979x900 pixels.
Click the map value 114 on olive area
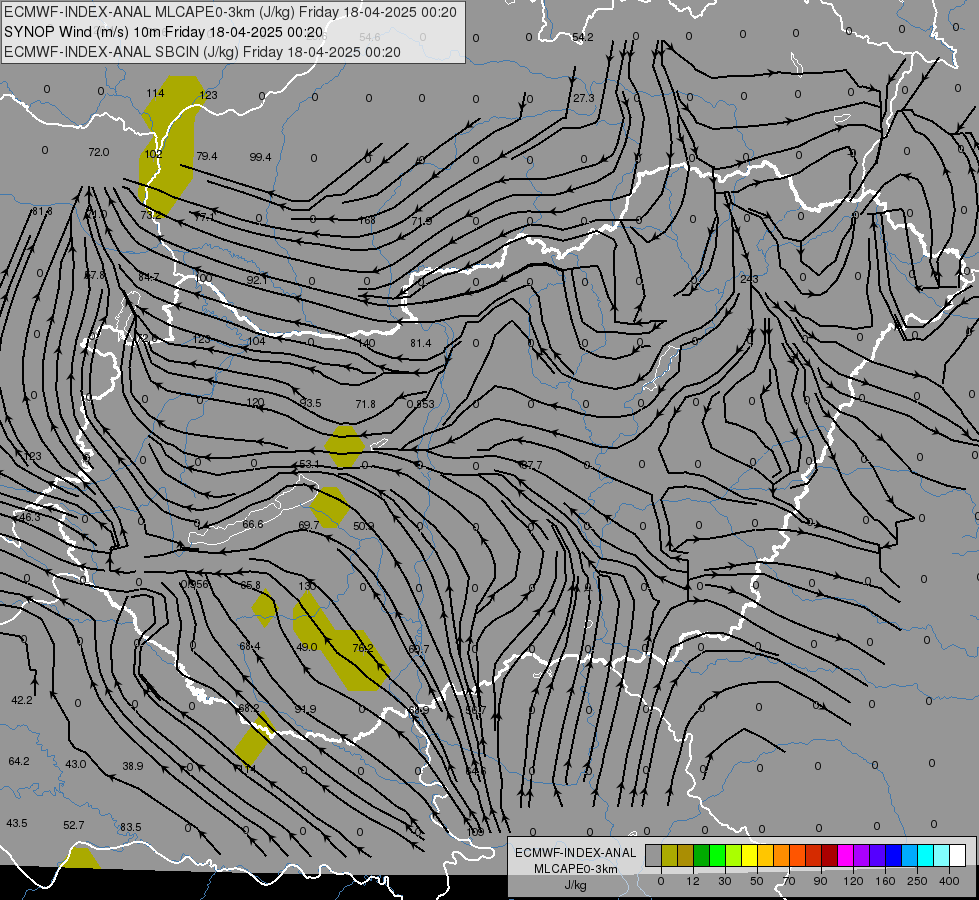click(155, 93)
